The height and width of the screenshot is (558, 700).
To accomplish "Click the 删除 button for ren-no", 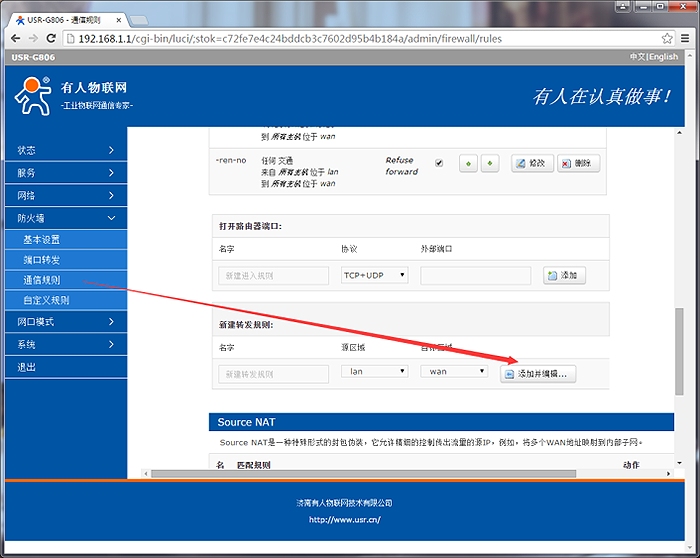I will point(579,164).
